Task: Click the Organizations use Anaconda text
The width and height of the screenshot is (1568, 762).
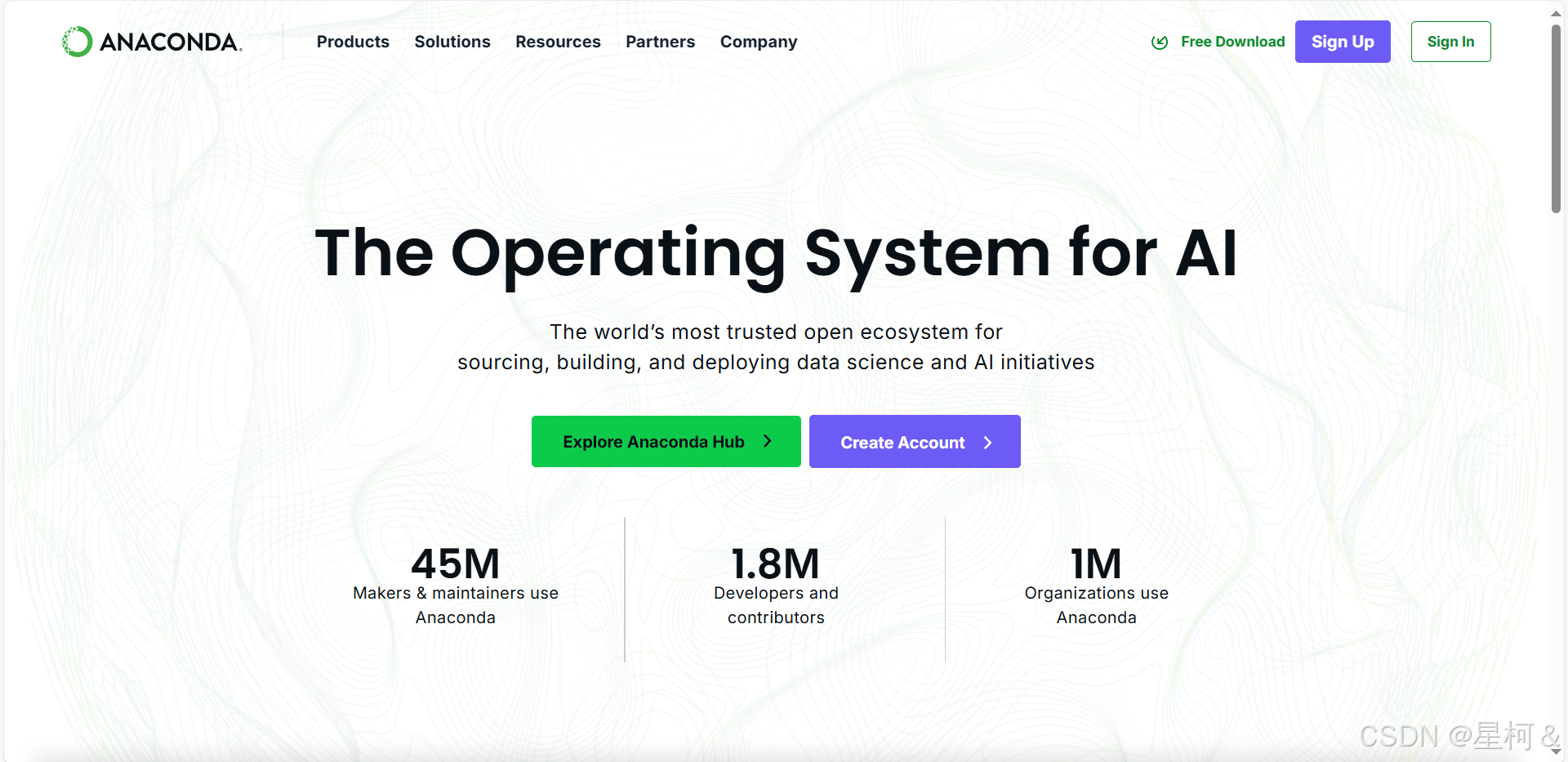Action: tap(1096, 605)
